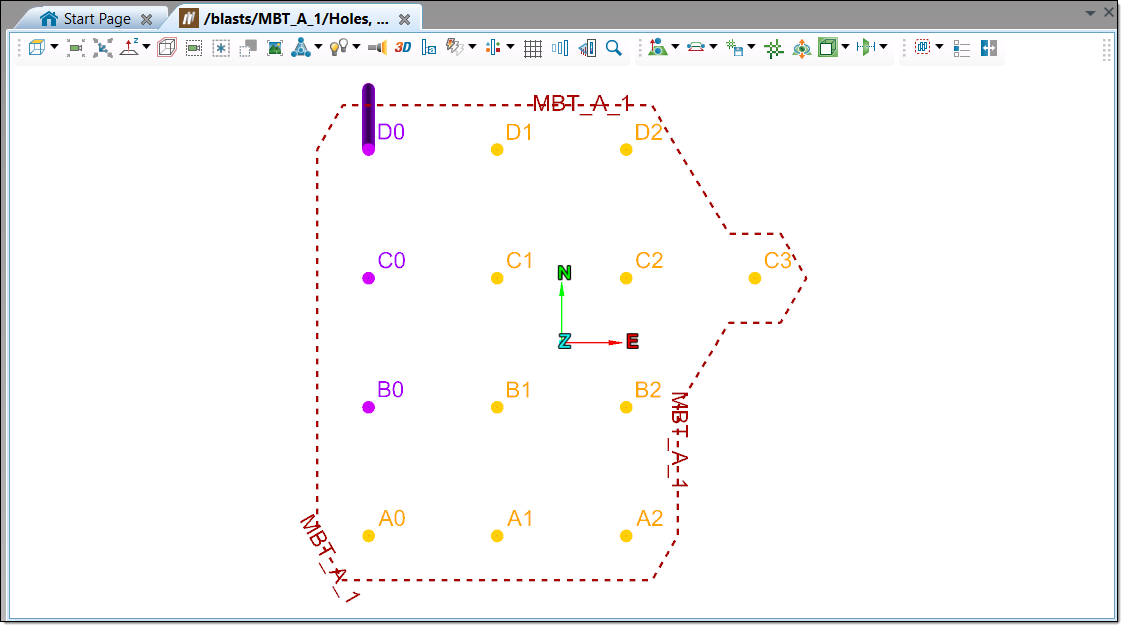Open the tab list dropdown arrow
Viewport: 1124px width, 628px height.
[1090, 13]
